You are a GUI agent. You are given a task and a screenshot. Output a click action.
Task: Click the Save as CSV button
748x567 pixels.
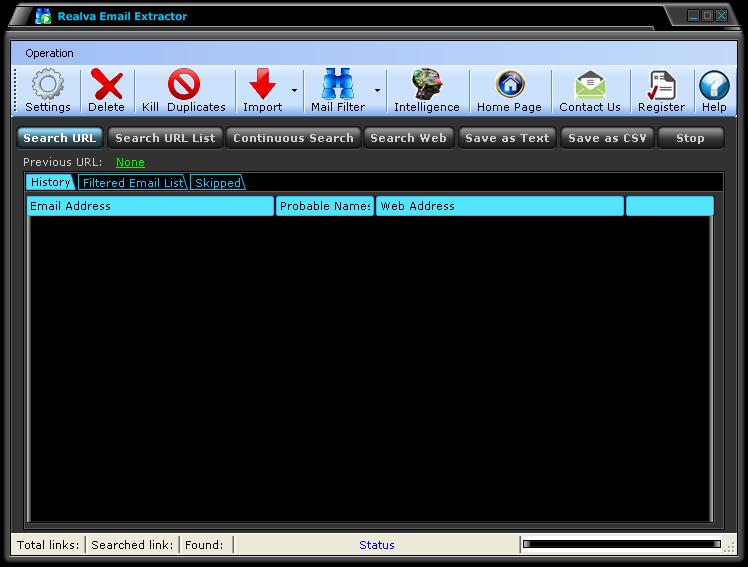click(607, 138)
